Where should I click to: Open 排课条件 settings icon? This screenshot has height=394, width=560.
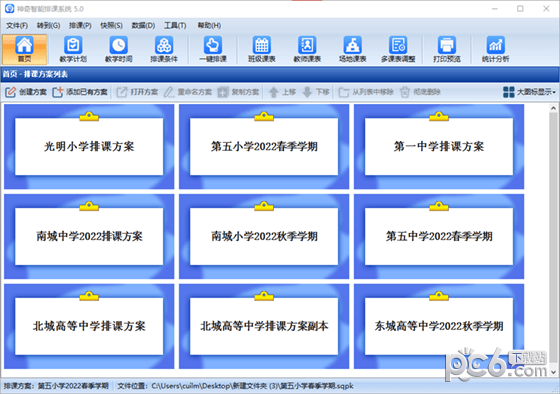[164, 49]
